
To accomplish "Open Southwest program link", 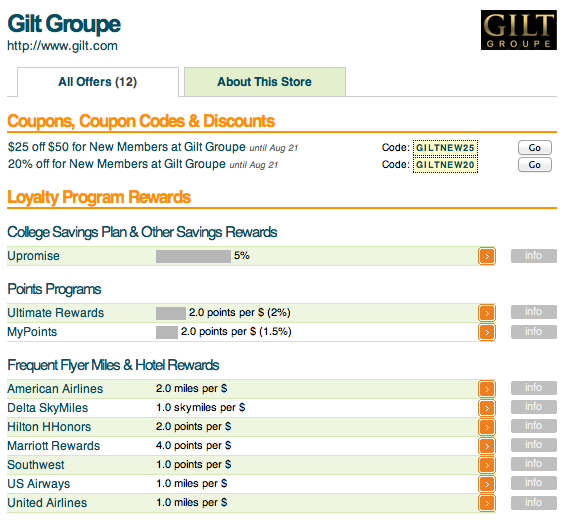I will (36, 465).
